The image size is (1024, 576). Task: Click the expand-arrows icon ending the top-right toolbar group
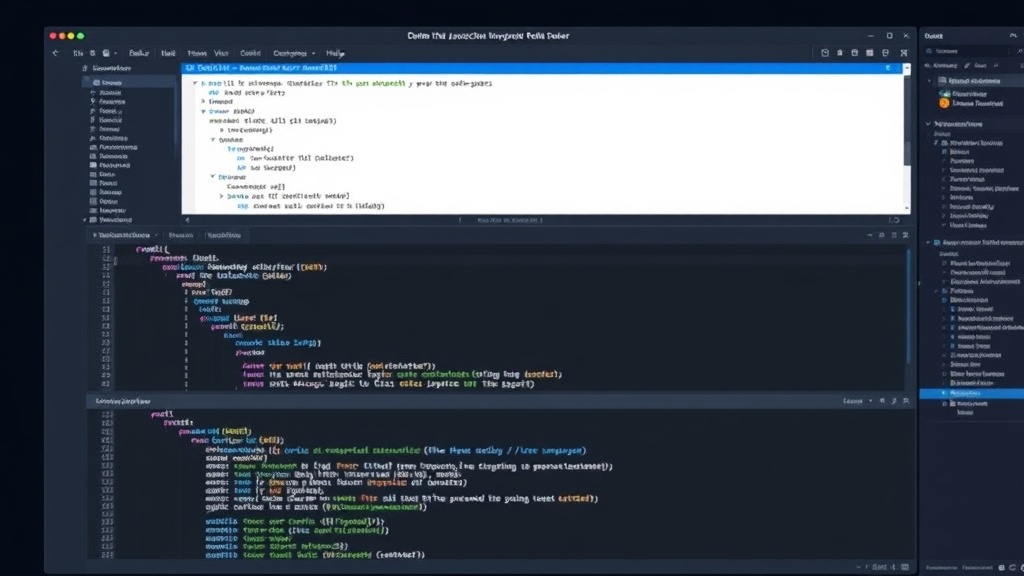904,53
